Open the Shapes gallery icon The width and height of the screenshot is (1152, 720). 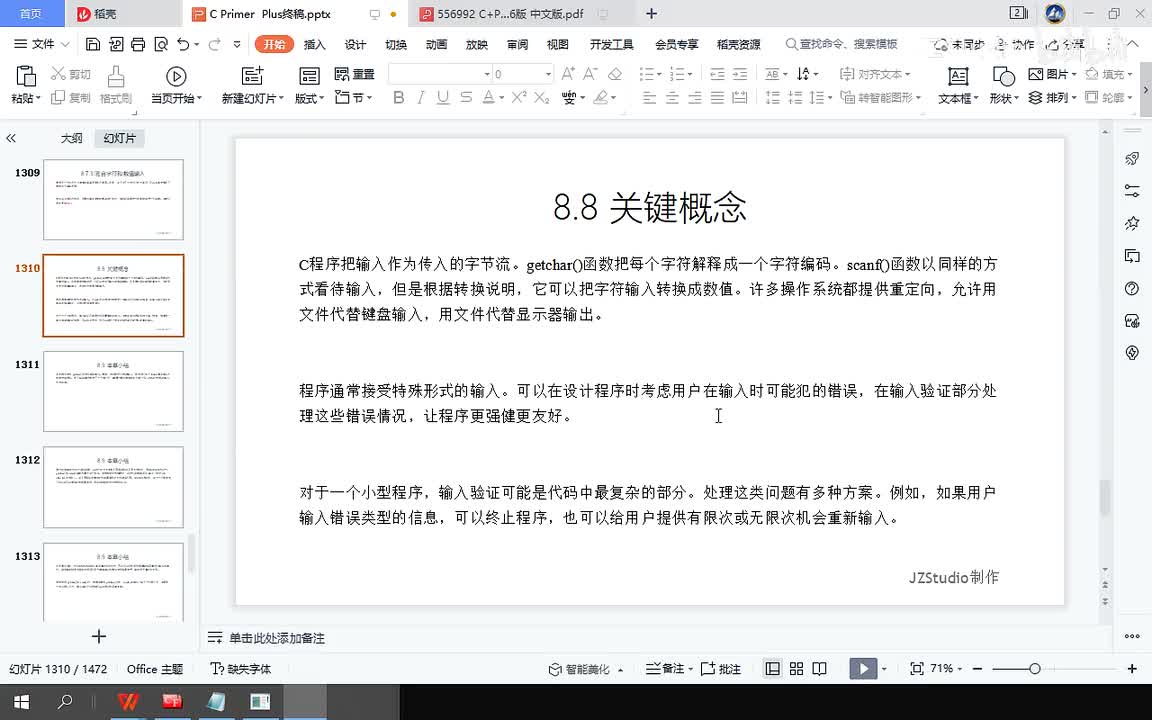[1003, 76]
